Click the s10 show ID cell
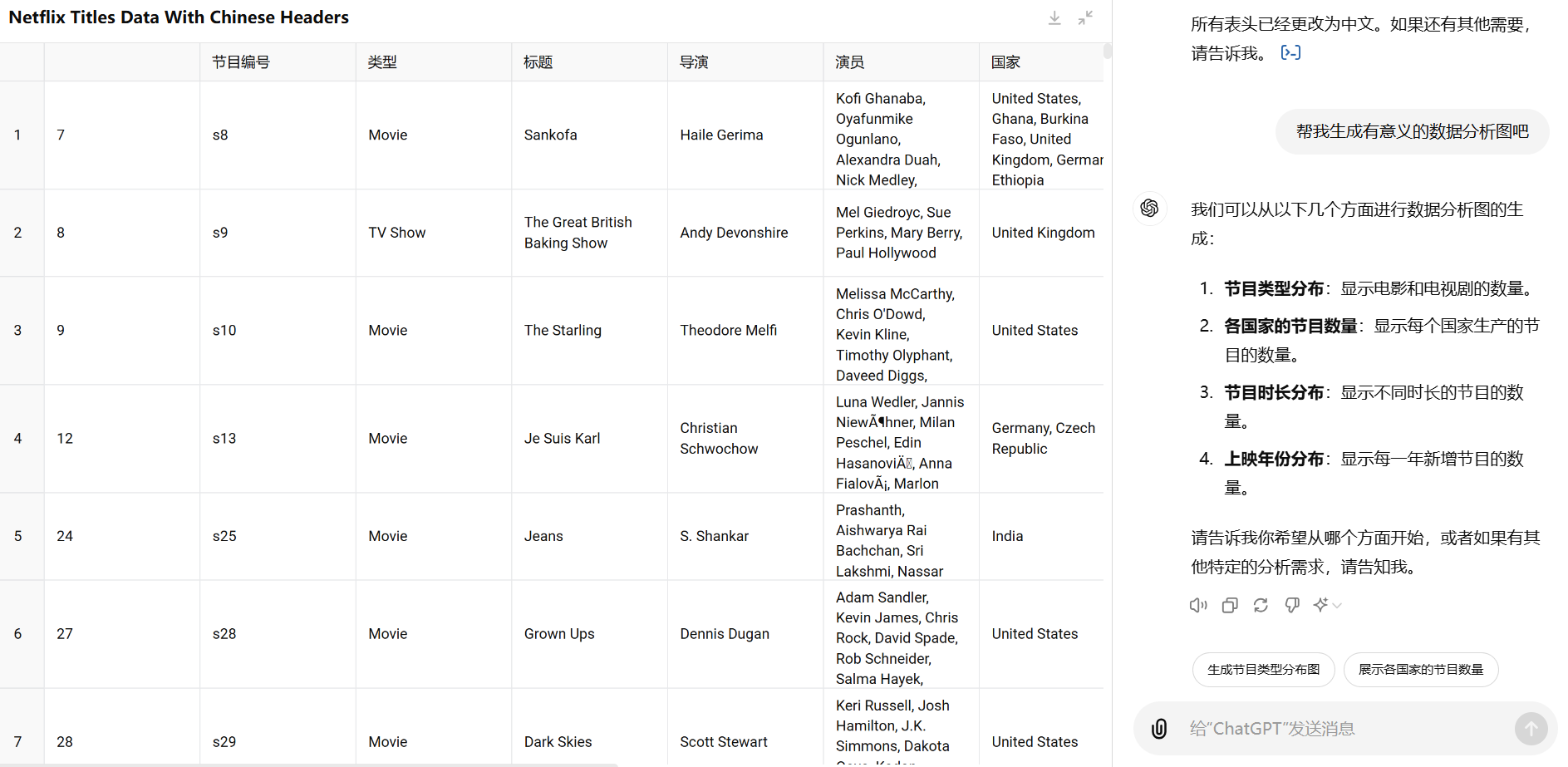 pyautogui.click(x=278, y=330)
